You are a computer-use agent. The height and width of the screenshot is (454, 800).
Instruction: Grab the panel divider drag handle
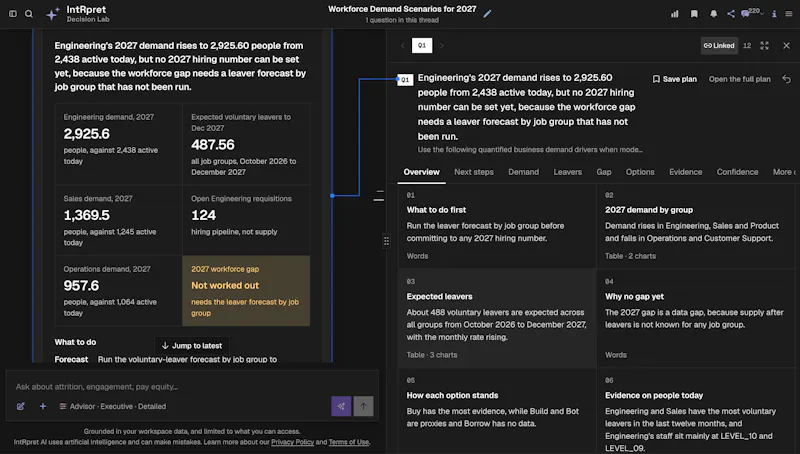[386, 241]
